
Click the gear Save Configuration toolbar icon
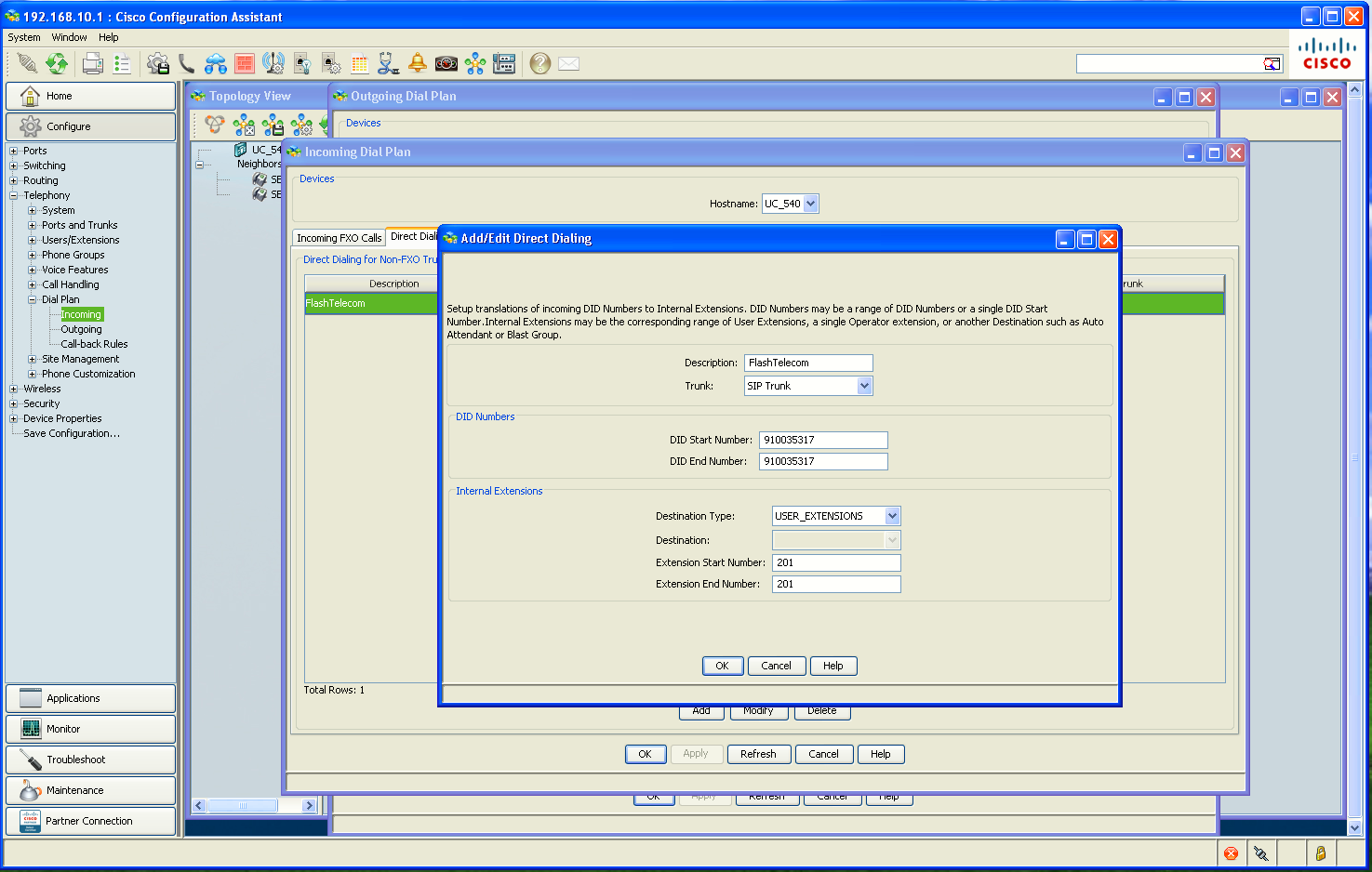click(x=158, y=63)
